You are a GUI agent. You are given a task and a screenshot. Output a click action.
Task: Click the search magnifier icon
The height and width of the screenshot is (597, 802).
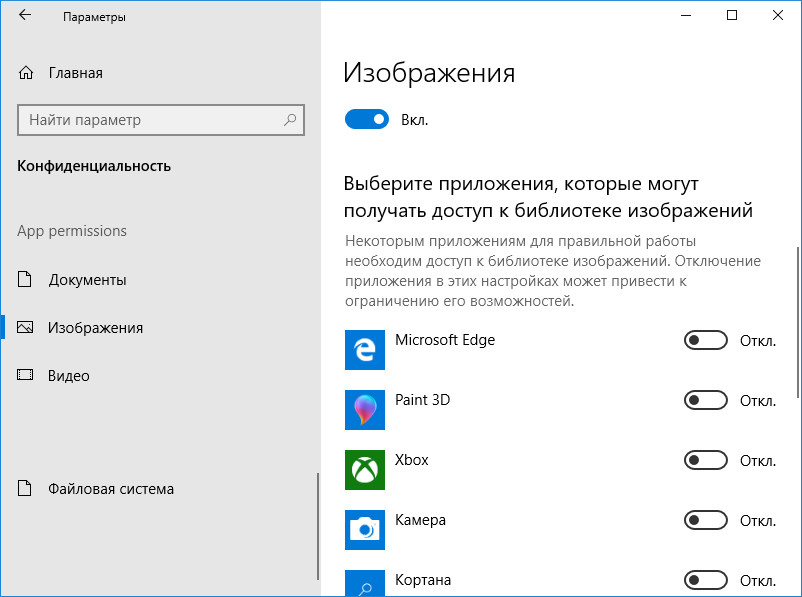tap(290, 120)
